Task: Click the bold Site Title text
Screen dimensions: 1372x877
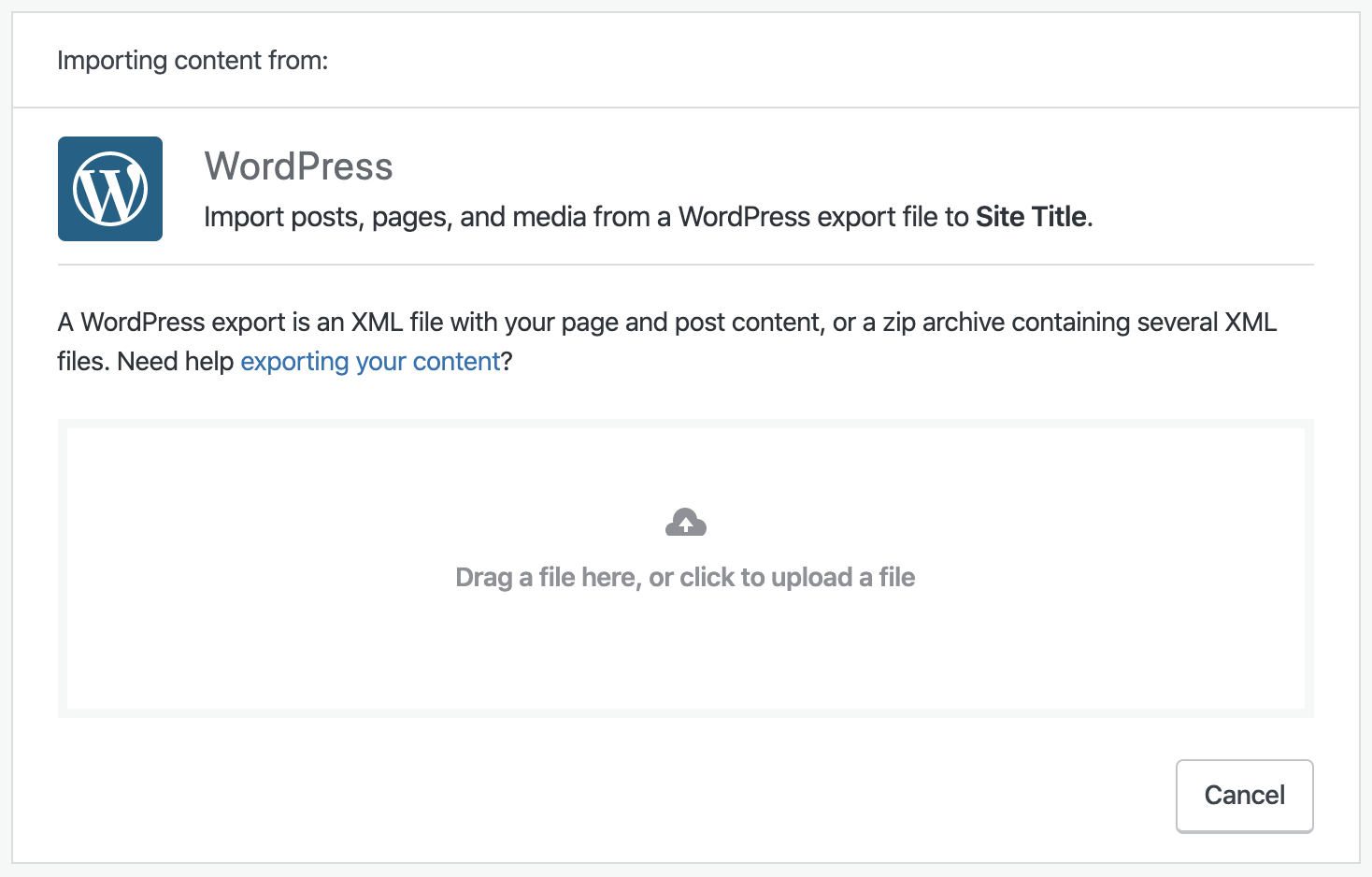Action: [1031, 217]
